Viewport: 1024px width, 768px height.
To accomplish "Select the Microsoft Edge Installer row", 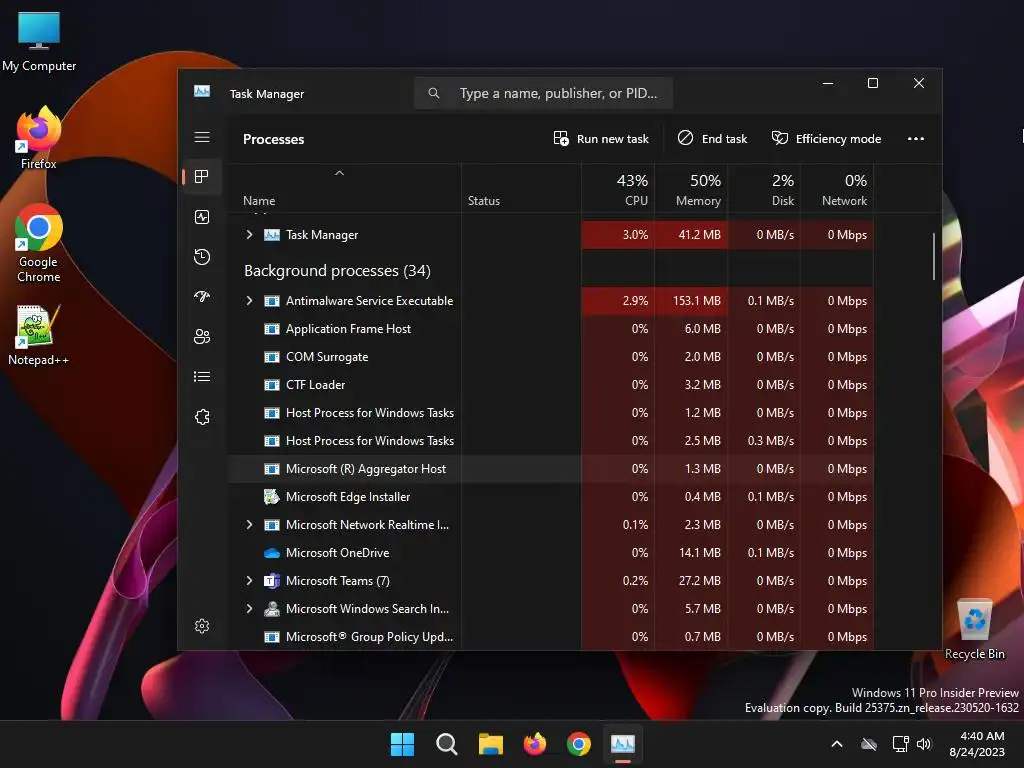I will (x=551, y=497).
